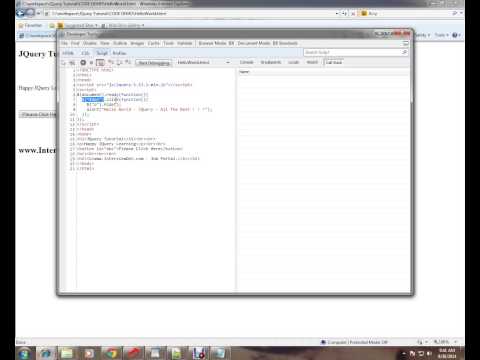The width and height of the screenshot is (480, 360).
Task: Open the Find menu in Developer Tools
Action: 75,43
